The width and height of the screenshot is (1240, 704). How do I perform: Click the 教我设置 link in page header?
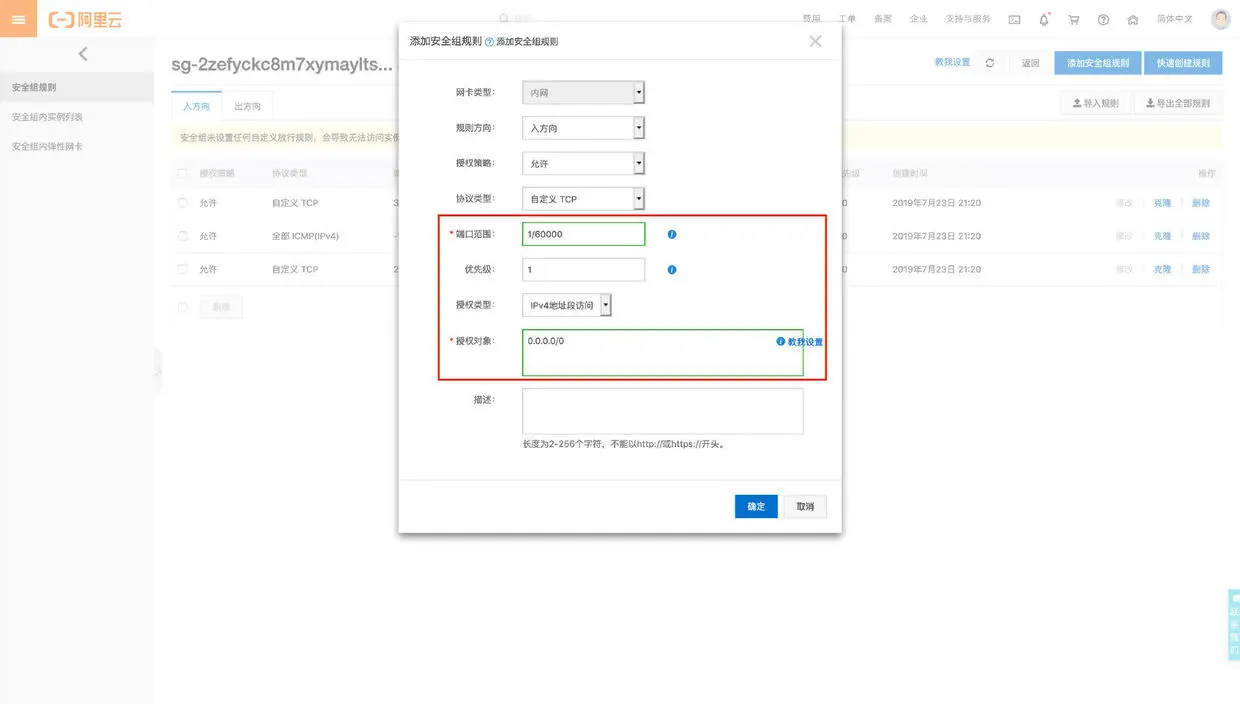[952, 62]
